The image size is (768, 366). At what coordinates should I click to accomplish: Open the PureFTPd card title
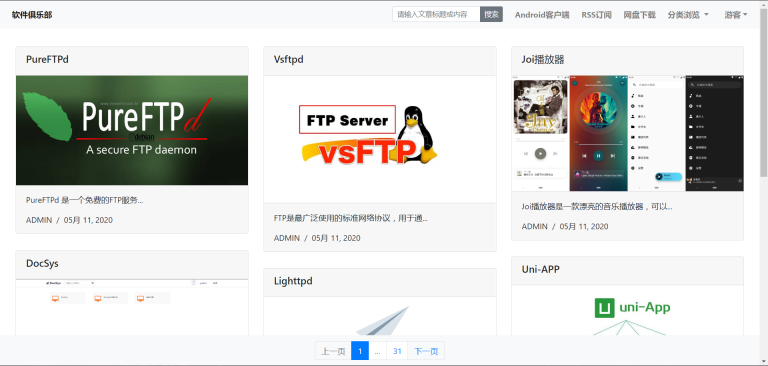pyautogui.click(x=47, y=60)
